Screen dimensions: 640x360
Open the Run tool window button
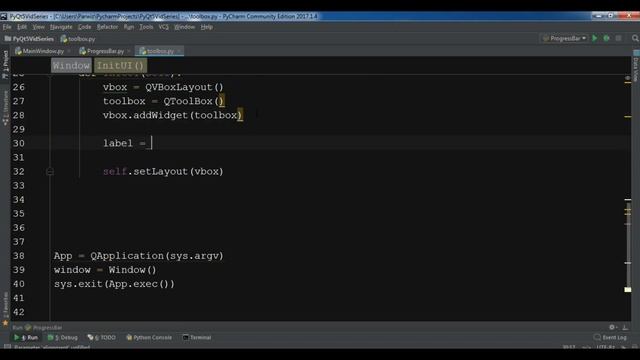tap(26, 338)
